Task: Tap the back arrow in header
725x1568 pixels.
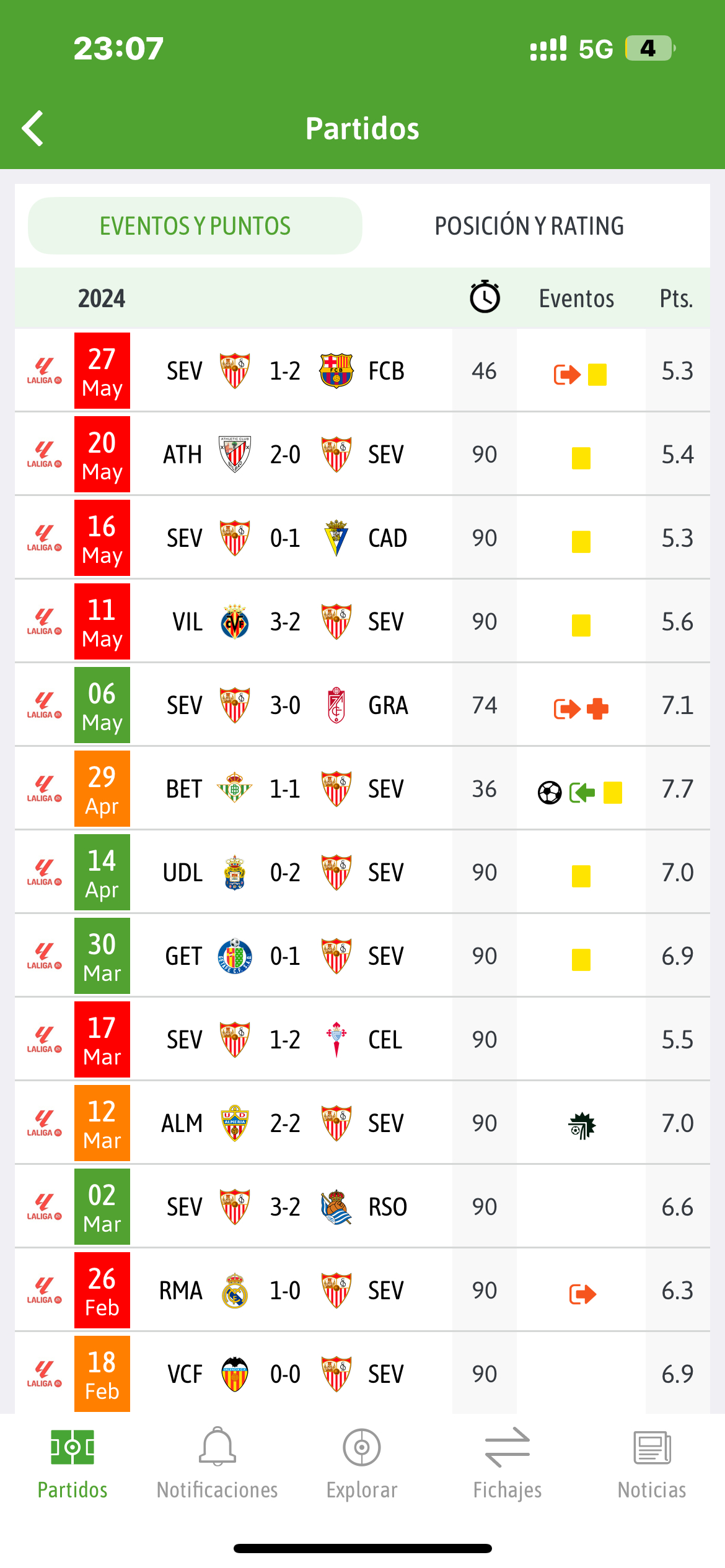Action: (x=33, y=128)
